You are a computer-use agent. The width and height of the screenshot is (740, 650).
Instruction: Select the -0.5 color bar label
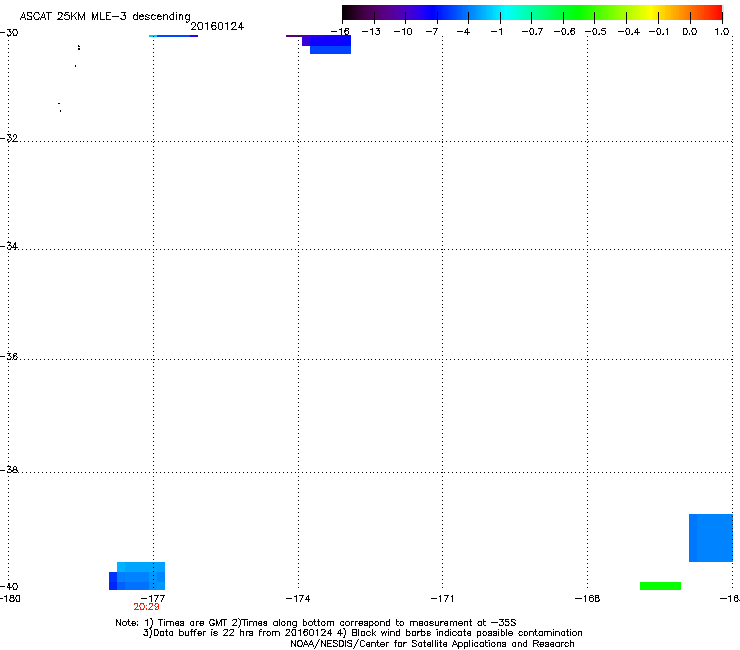pyautogui.click(x=596, y=31)
